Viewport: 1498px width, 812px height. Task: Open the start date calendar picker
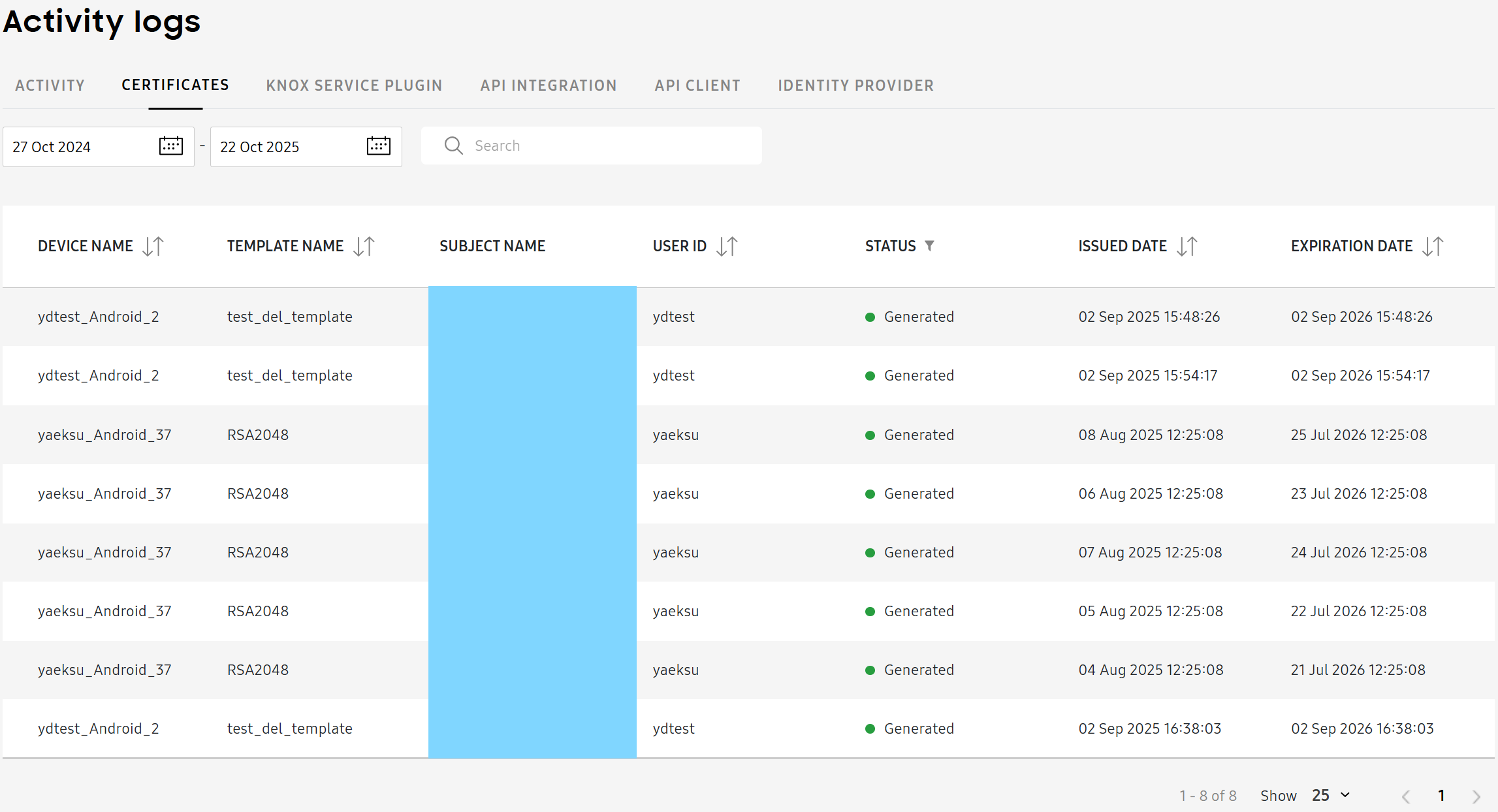(x=170, y=146)
